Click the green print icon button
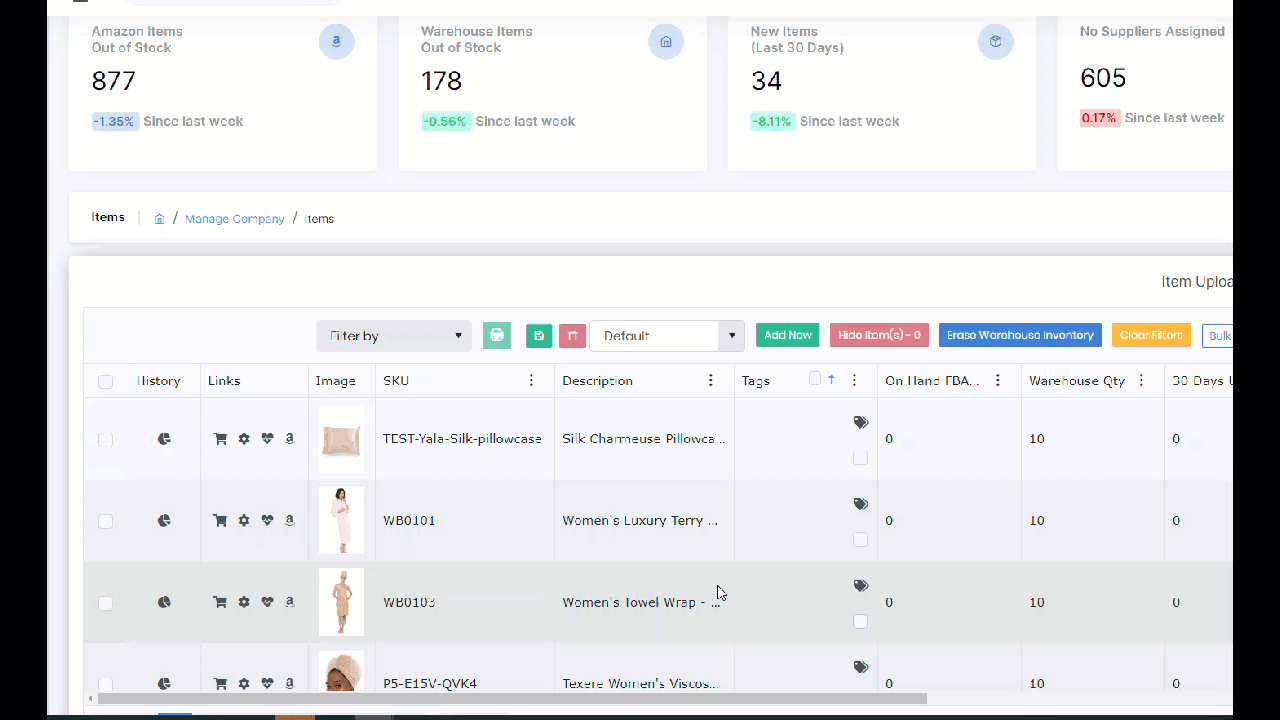Screen dimensions: 1280x720 click(497, 336)
